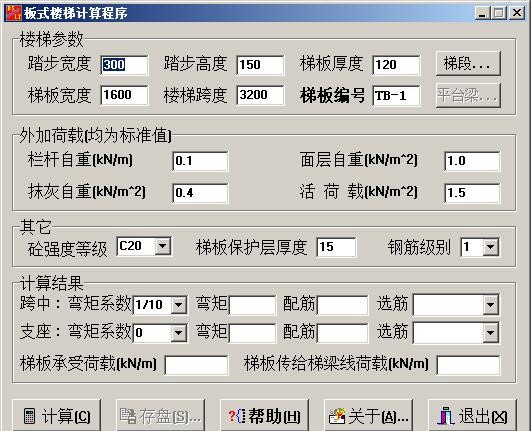Click the 楼梯跨度 field showing 3200

click(260, 95)
